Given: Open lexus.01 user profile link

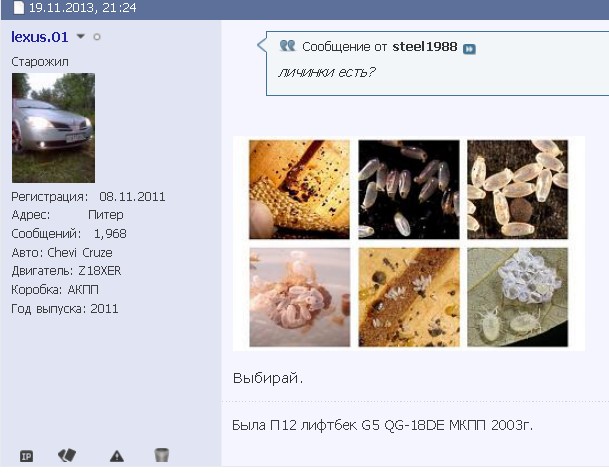Looking at the screenshot, I should tap(40, 37).
